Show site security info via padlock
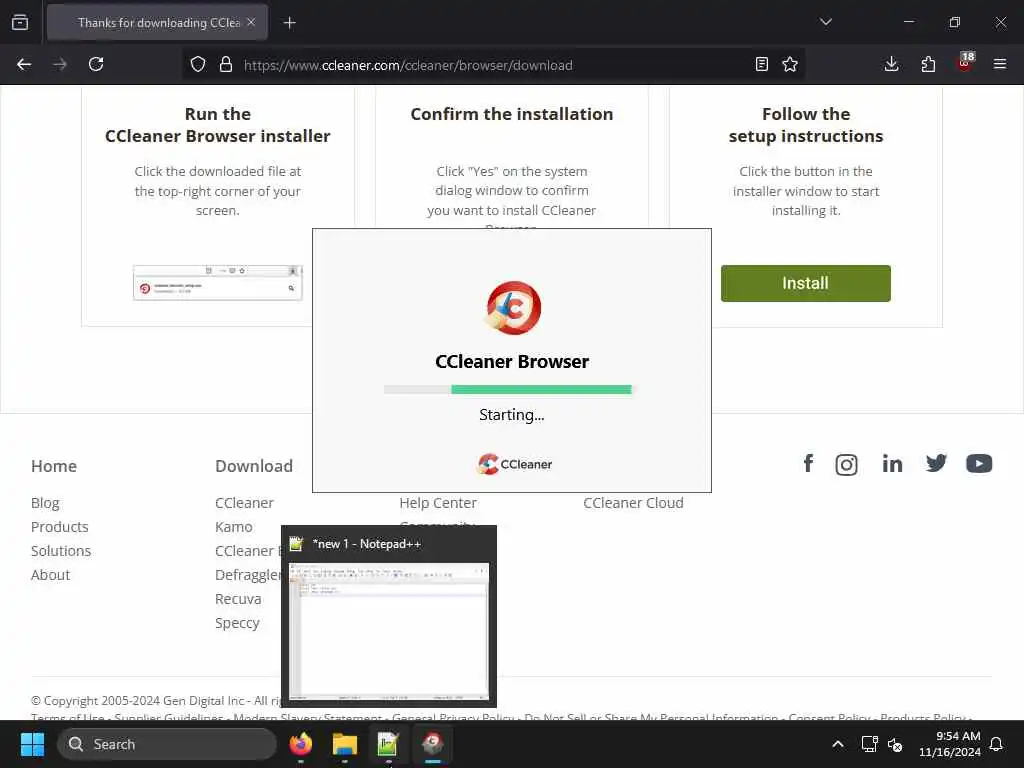The image size is (1024, 768). (226, 64)
